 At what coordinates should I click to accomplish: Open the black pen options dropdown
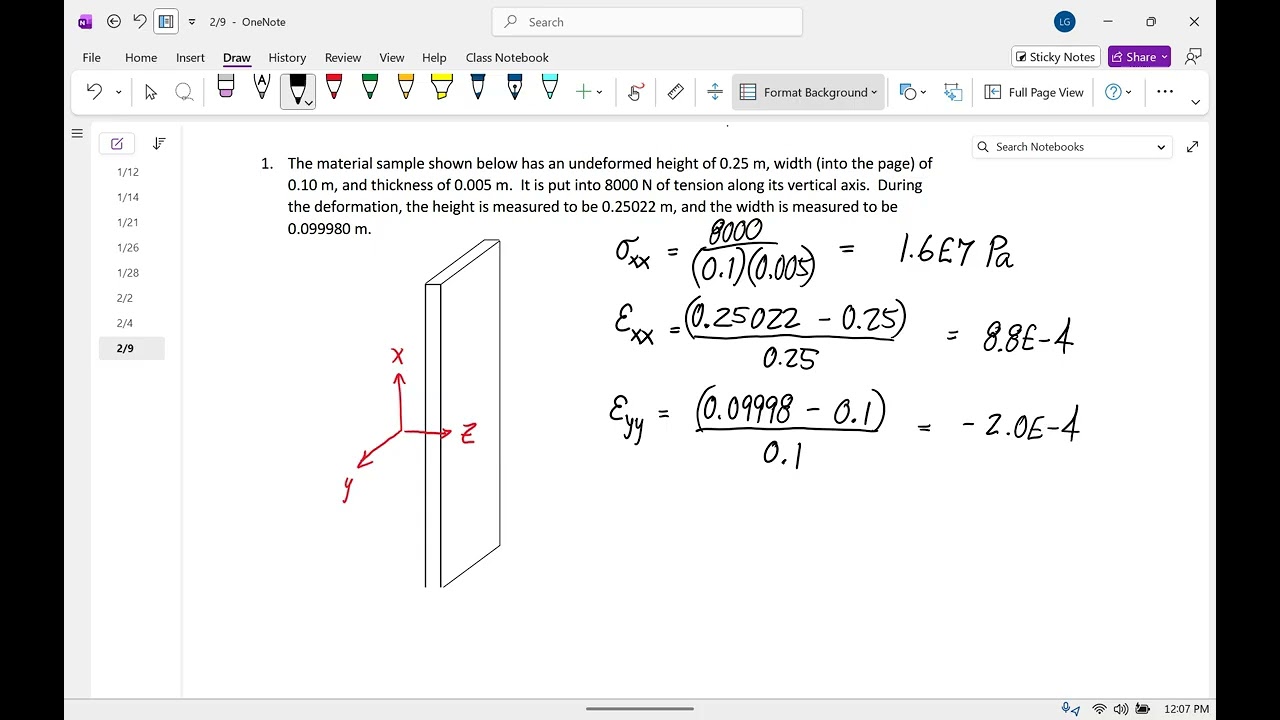(308, 102)
